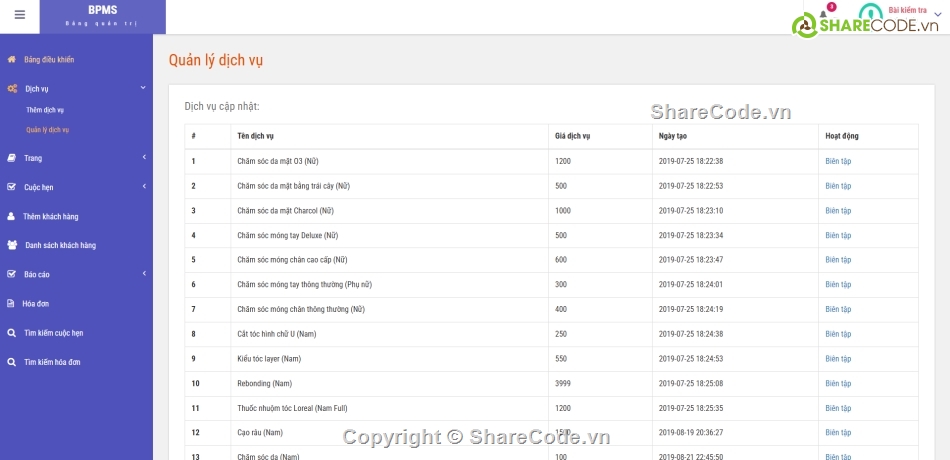Click the group icon beside Danh sách khách hàng
This screenshot has height=460, width=950.
pos(12,245)
